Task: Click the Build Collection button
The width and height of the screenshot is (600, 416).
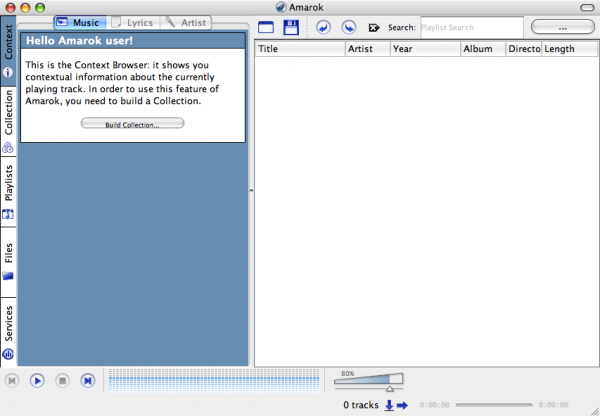Action: pyautogui.click(x=132, y=124)
